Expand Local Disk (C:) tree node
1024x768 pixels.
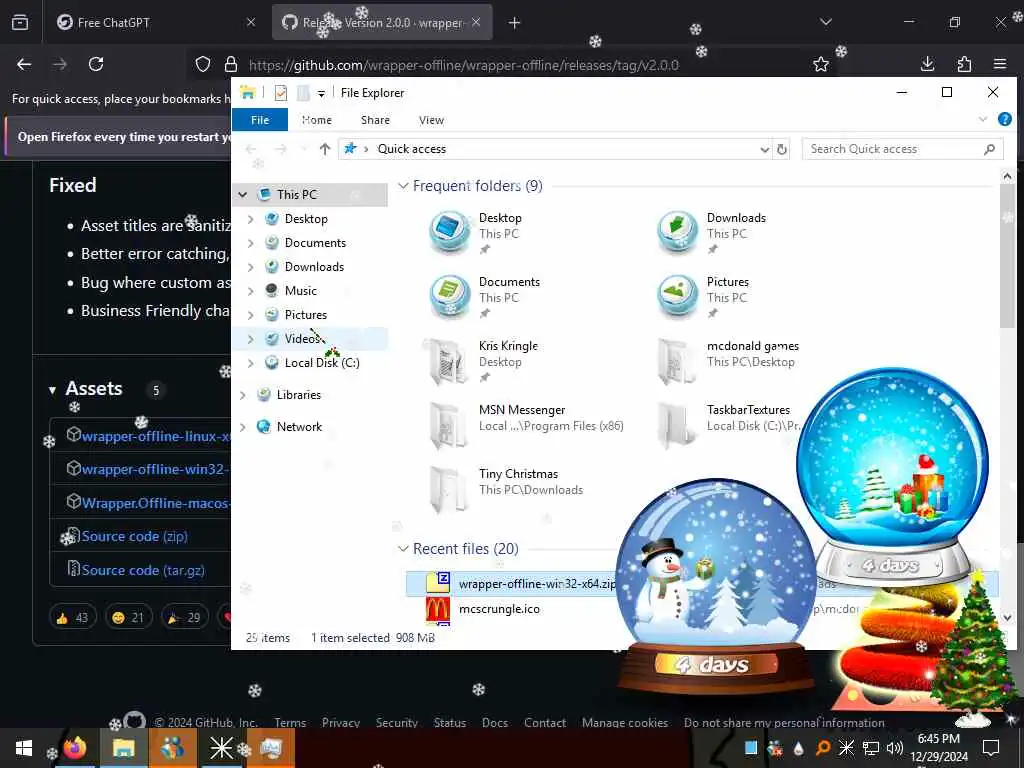click(251, 363)
